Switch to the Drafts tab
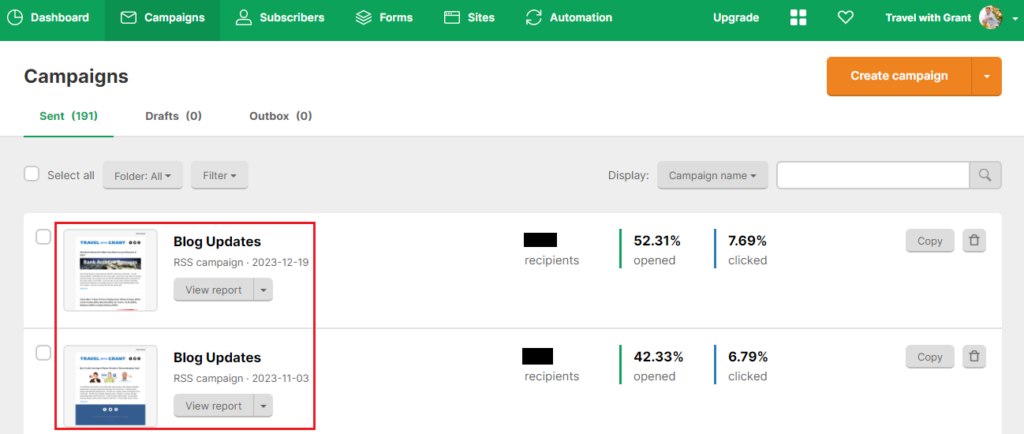 click(173, 116)
